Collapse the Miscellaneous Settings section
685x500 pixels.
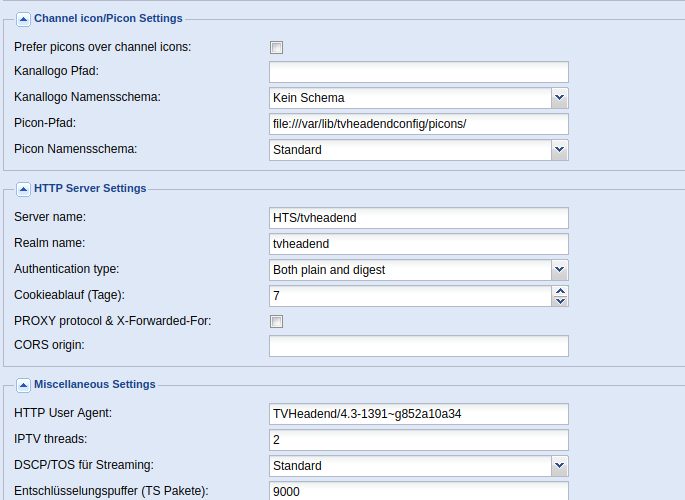[23, 385]
